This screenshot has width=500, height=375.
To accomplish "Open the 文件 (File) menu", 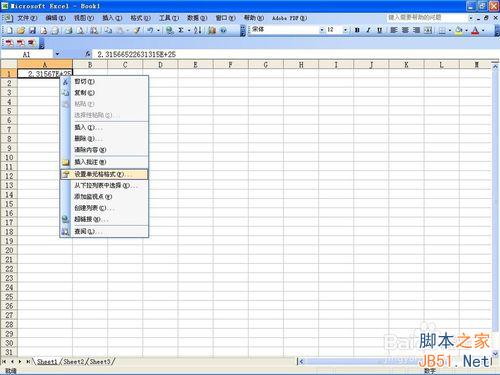I will (x=27, y=18).
